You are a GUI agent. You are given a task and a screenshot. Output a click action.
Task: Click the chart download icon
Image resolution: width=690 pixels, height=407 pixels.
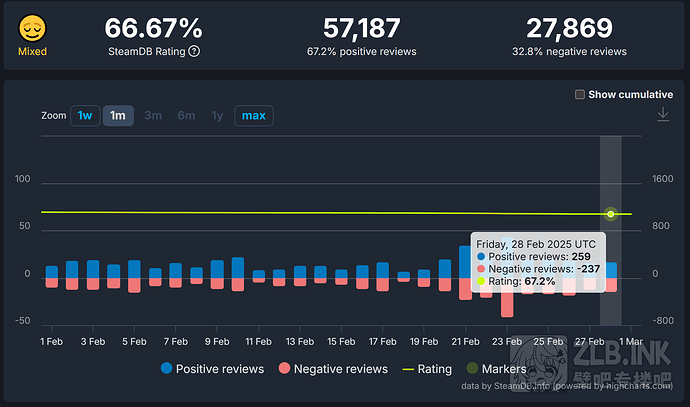(662, 115)
